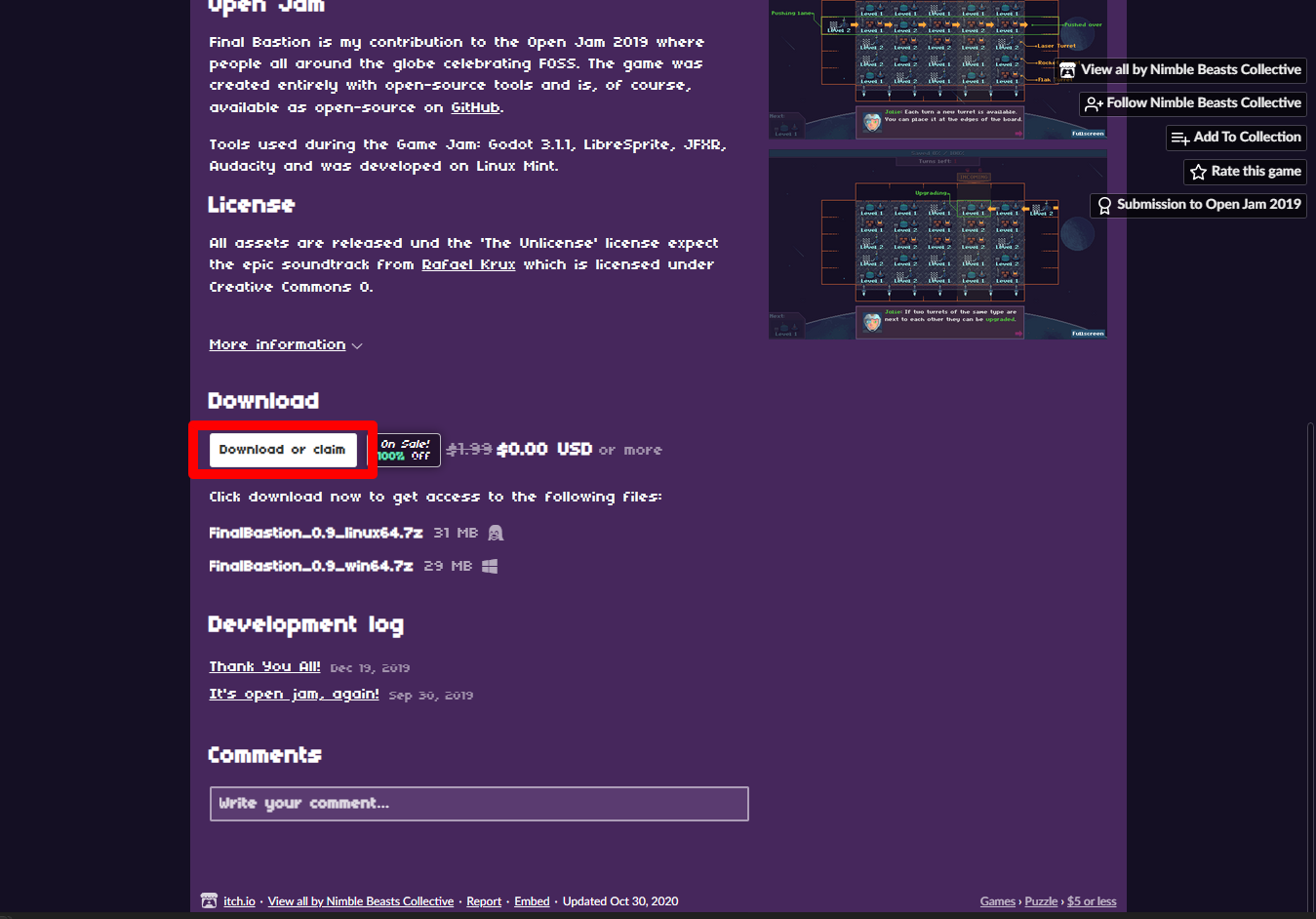This screenshot has width=1316, height=919.
Task: Click the Updated Oct 30, 2020 text
Action: pos(620,901)
